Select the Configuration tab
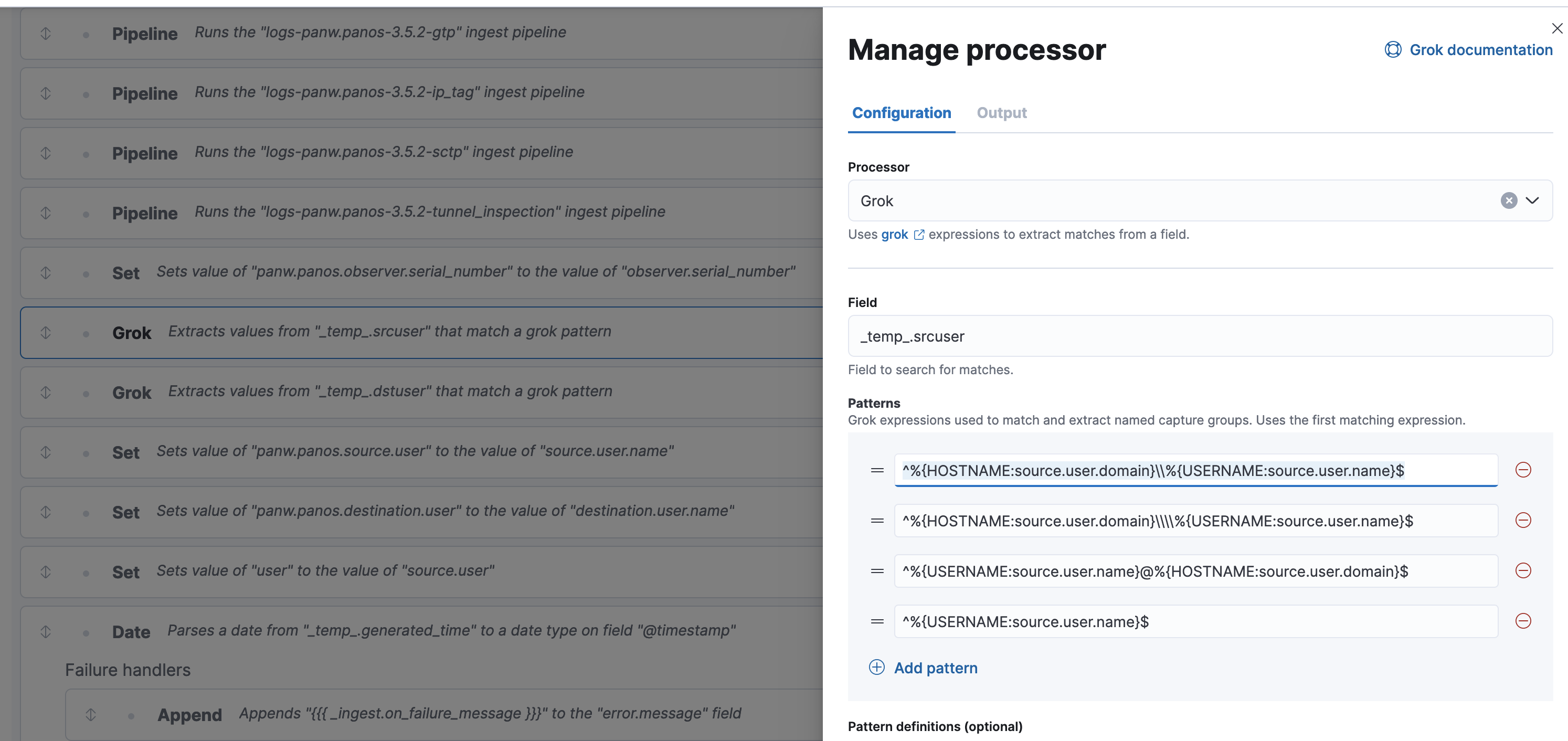This screenshot has width=1568, height=741. (901, 113)
